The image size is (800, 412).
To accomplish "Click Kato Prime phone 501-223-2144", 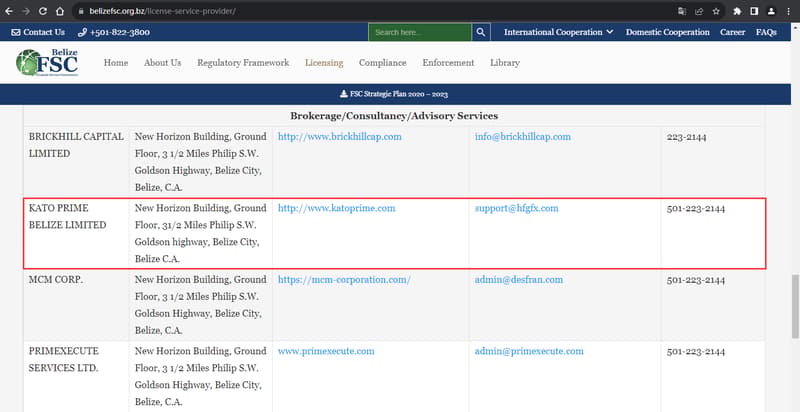I will click(695, 208).
